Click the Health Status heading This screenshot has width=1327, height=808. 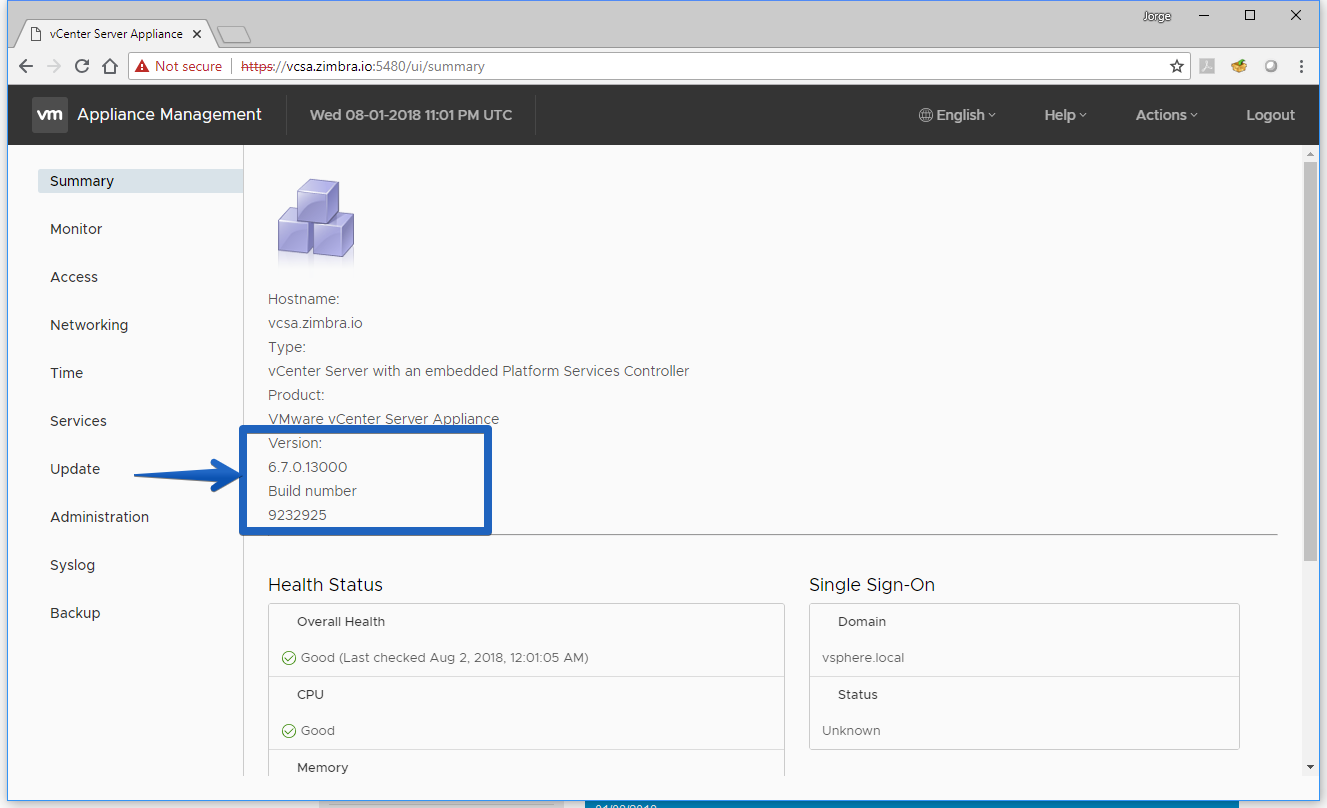(325, 585)
